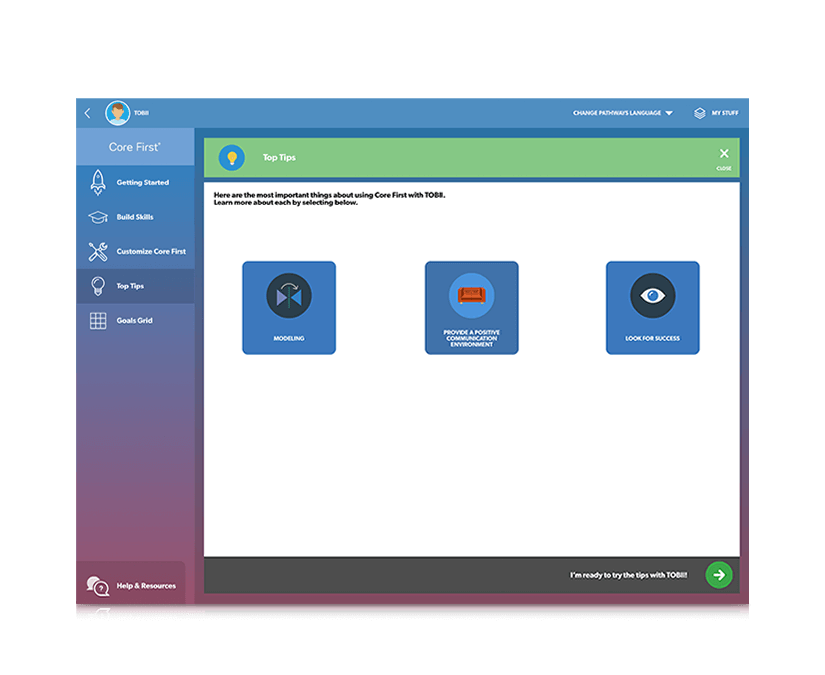Select the Getting Started rocket icon

(97, 182)
